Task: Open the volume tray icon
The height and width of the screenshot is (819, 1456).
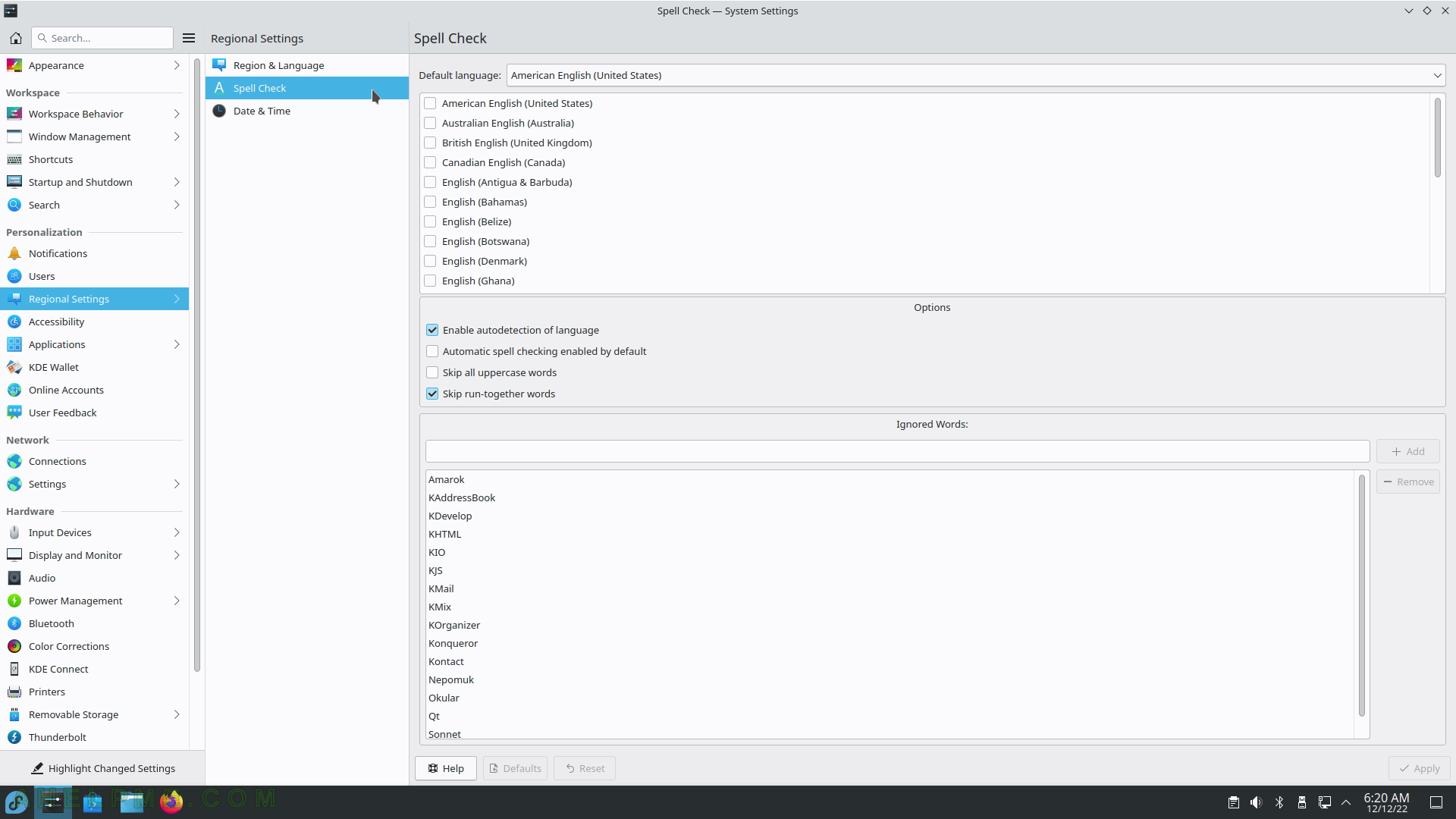Action: click(x=1257, y=802)
